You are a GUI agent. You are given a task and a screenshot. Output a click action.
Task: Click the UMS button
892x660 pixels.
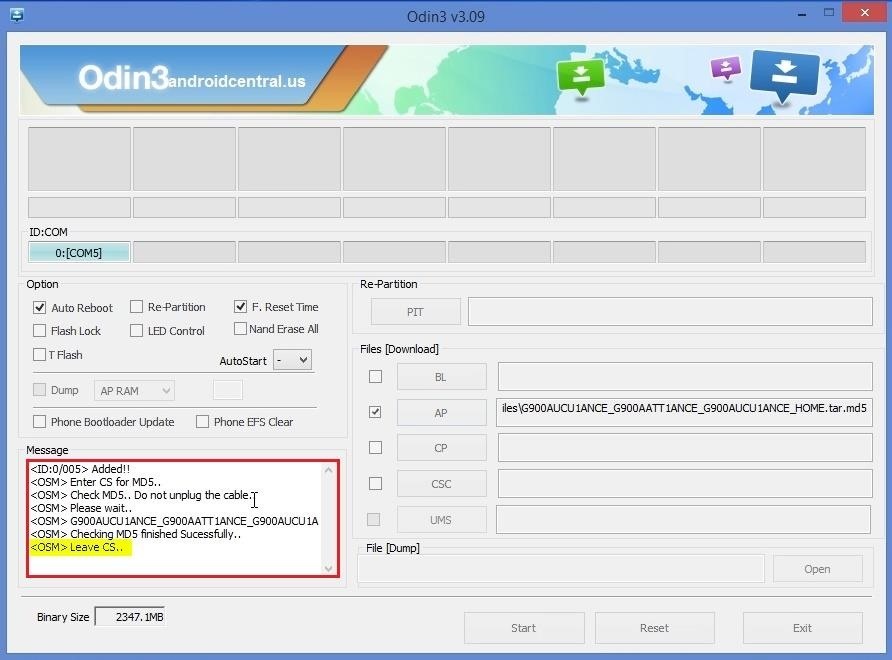click(x=441, y=519)
